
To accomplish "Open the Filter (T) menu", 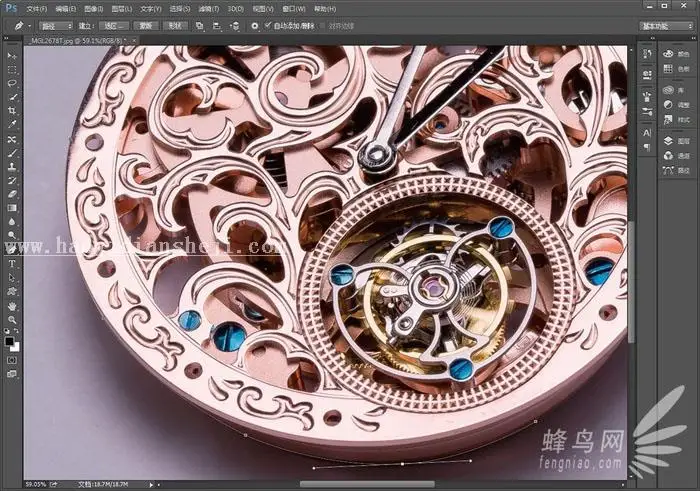I will click(209, 9).
